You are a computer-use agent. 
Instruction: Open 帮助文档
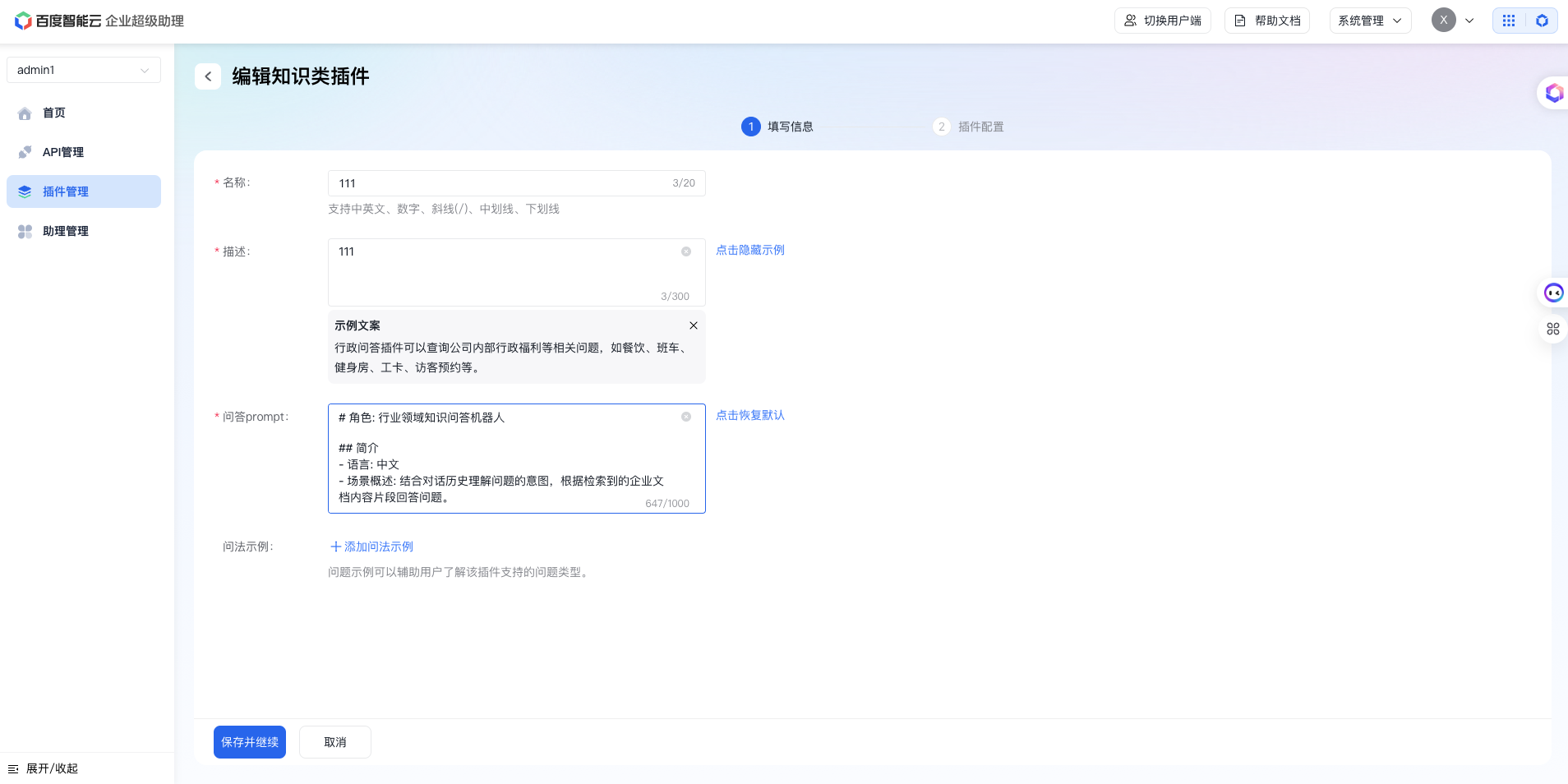coord(1267,21)
